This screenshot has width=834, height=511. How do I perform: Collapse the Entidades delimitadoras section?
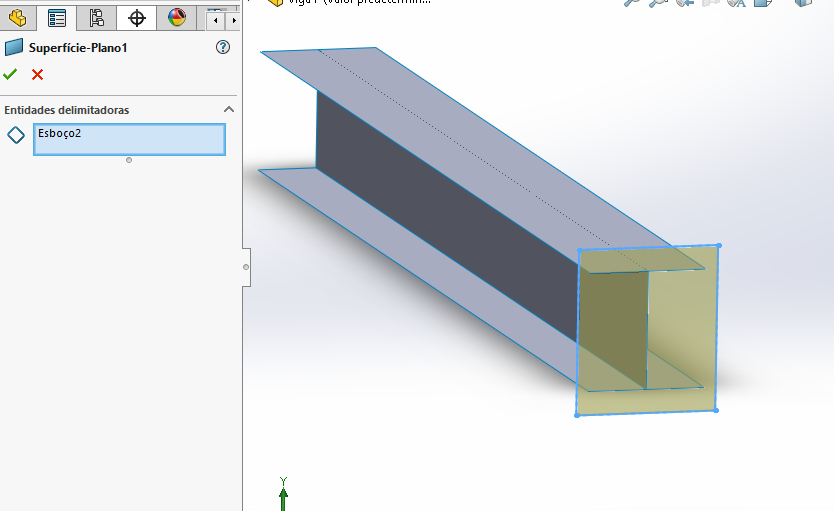tap(228, 110)
